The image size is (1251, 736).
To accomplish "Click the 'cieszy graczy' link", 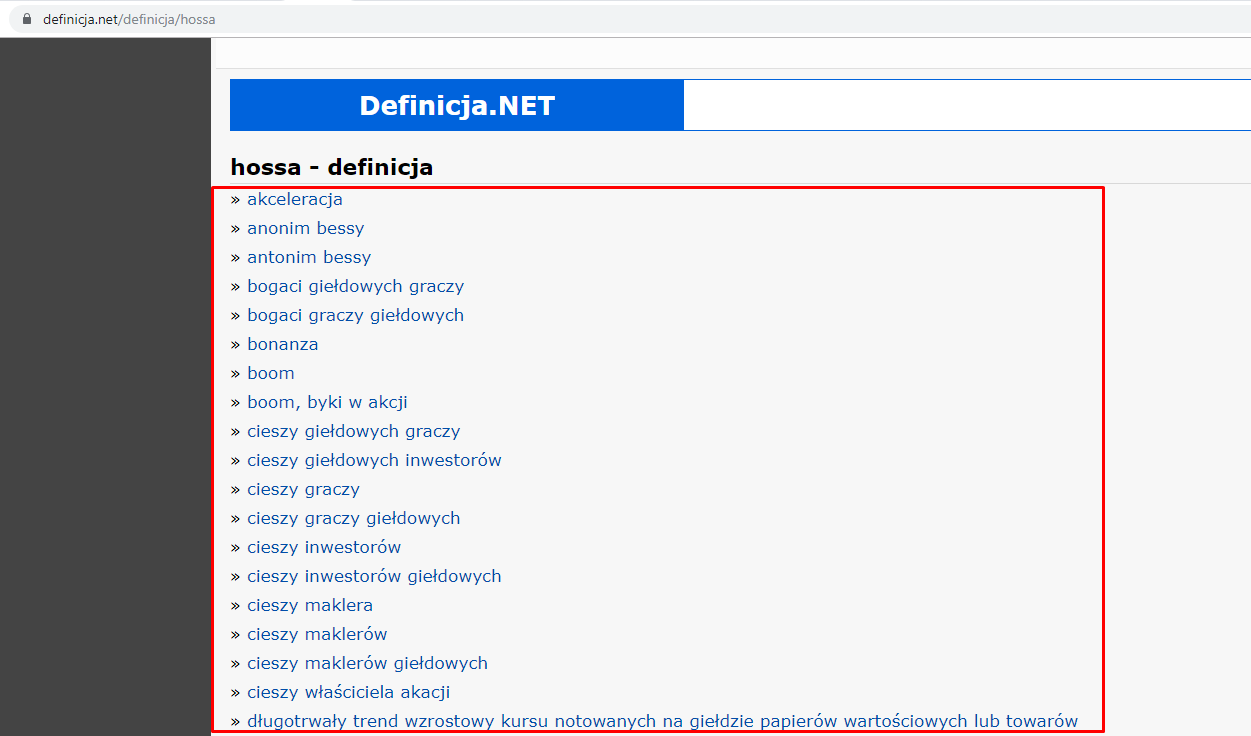I will pos(303,489).
